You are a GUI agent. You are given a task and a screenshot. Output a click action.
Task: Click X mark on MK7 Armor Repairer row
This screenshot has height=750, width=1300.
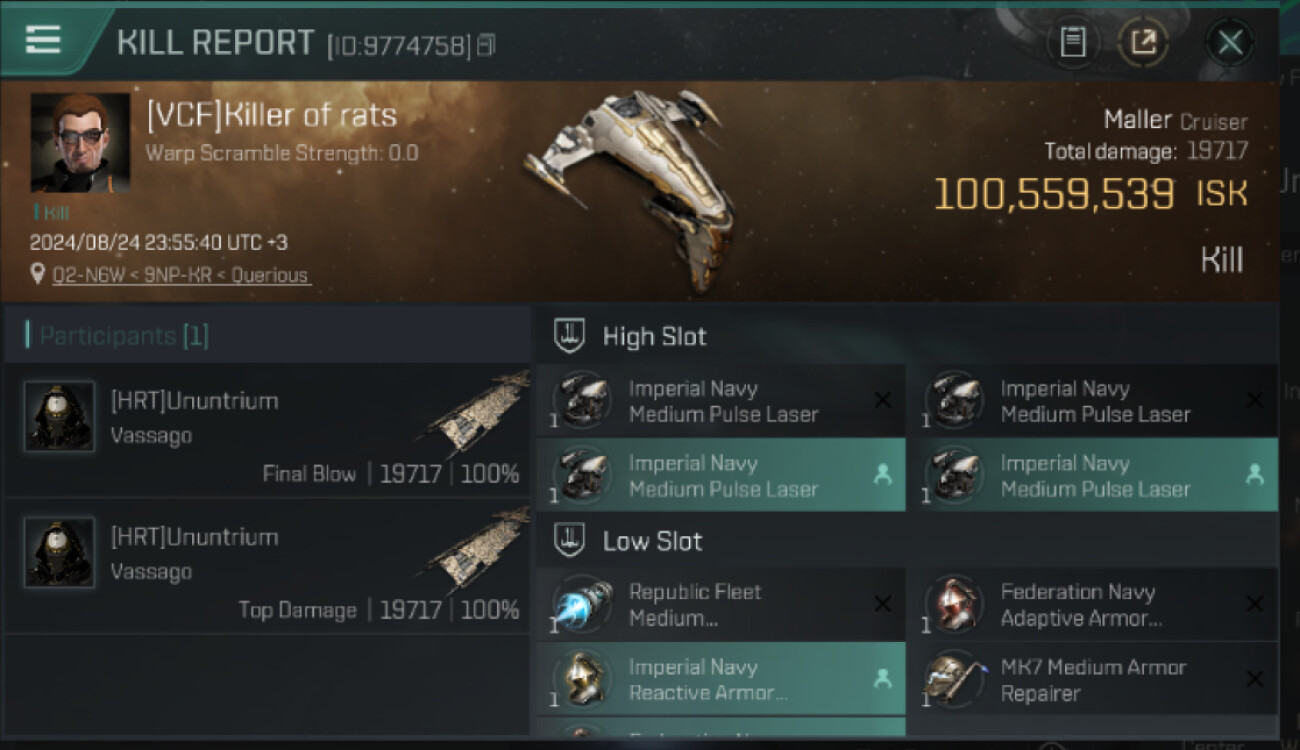coord(1254,679)
